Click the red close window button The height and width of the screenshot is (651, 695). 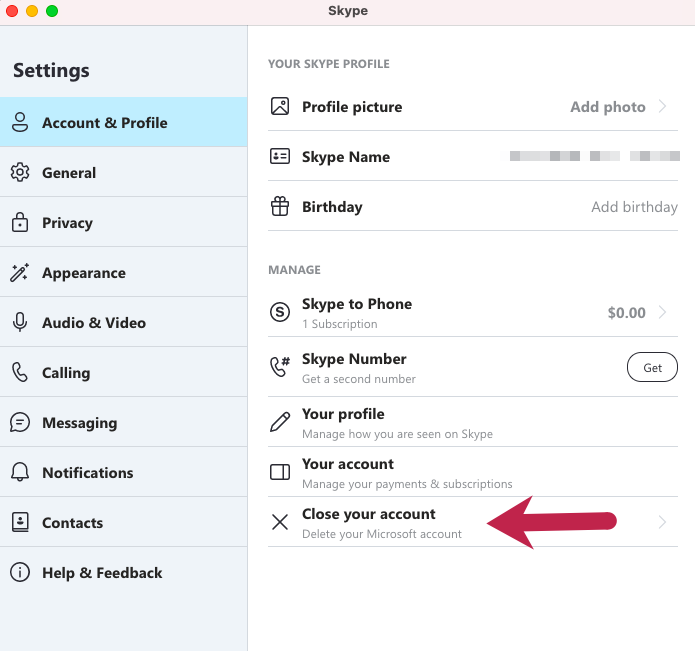coord(12,11)
